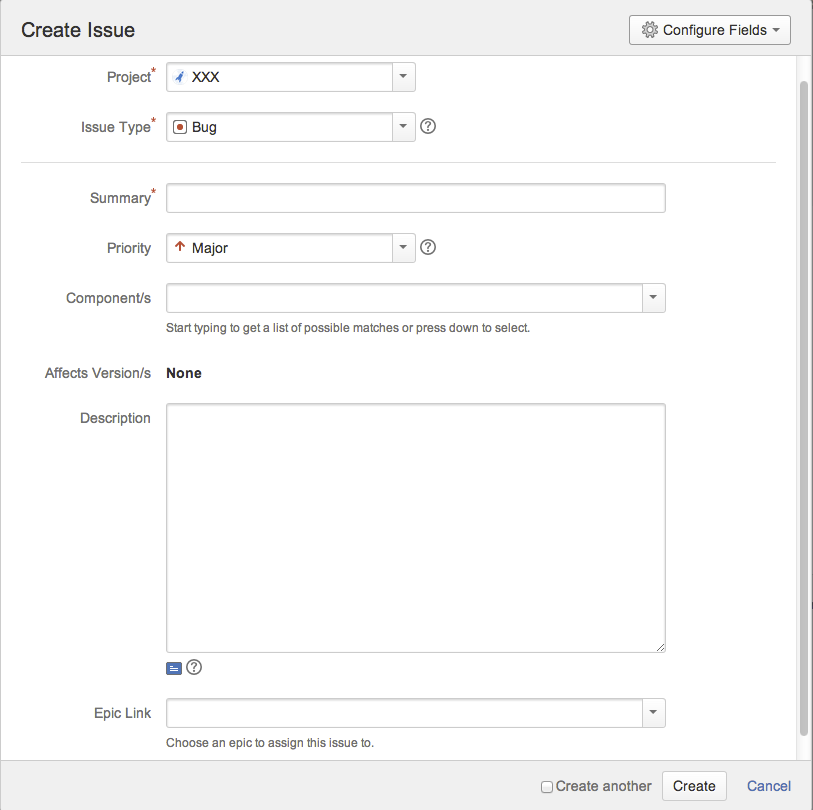The image size is (813, 810).
Task: Expand the Project dropdown arrow
Action: point(403,77)
